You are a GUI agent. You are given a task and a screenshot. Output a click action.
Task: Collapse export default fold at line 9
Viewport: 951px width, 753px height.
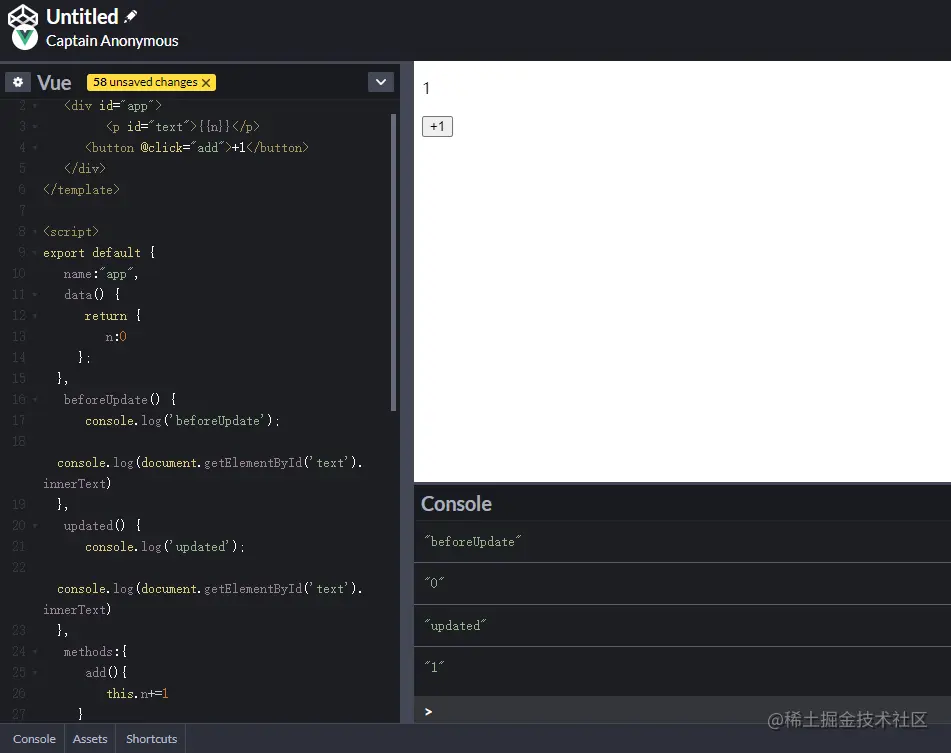pyautogui.click(x=35, y=253)
